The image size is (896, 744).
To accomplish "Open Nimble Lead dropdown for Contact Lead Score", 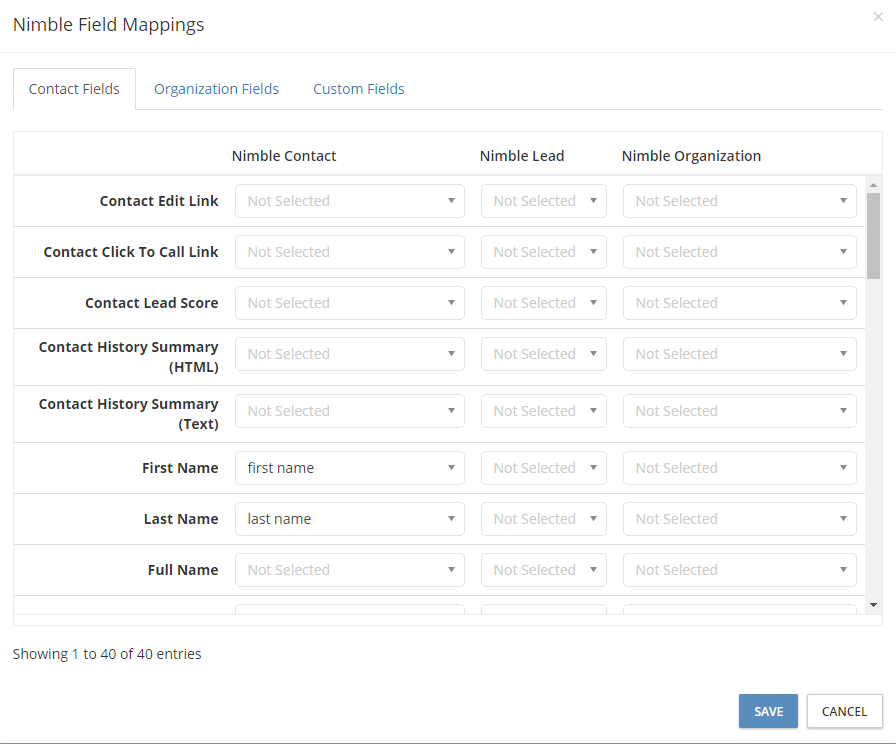I will click(544, 303).
